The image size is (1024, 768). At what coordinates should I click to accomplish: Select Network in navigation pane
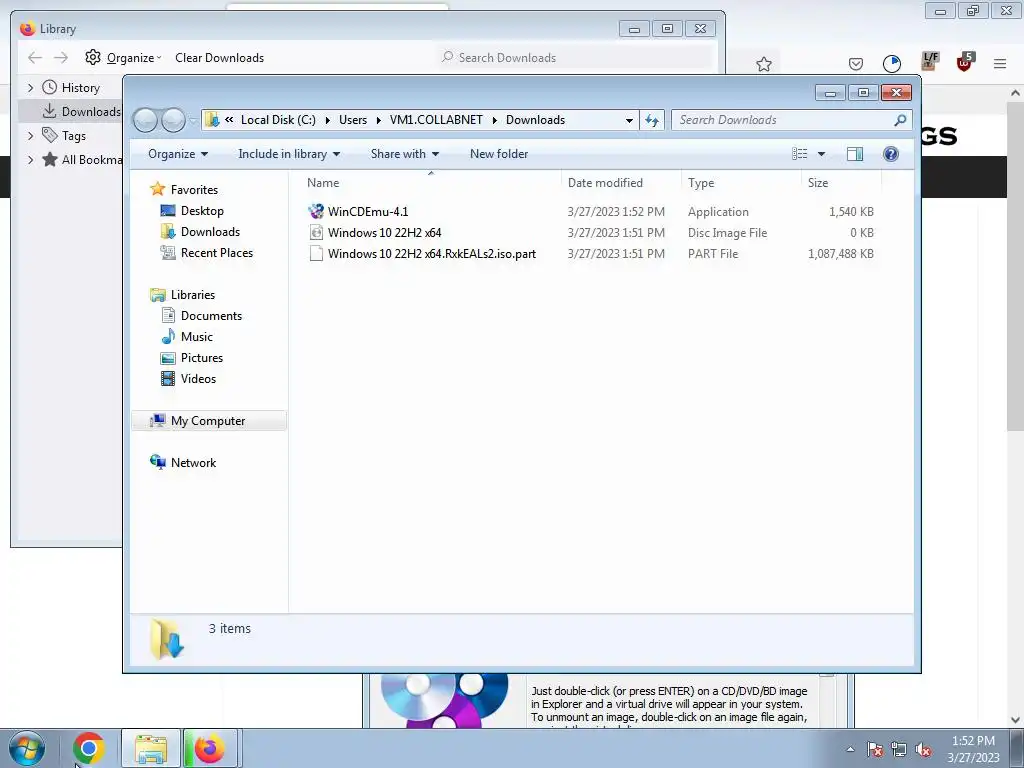[193, 462]
